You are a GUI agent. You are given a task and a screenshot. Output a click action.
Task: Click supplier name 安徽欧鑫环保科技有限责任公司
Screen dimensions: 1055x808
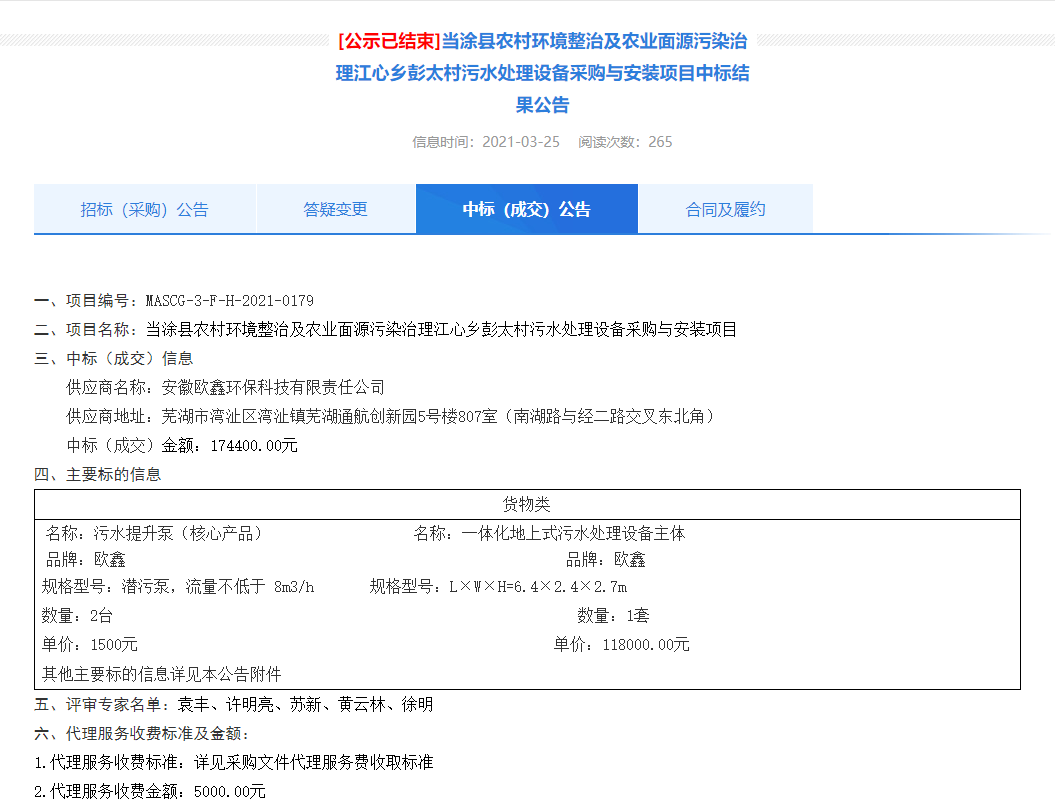(x=272, y=387)
